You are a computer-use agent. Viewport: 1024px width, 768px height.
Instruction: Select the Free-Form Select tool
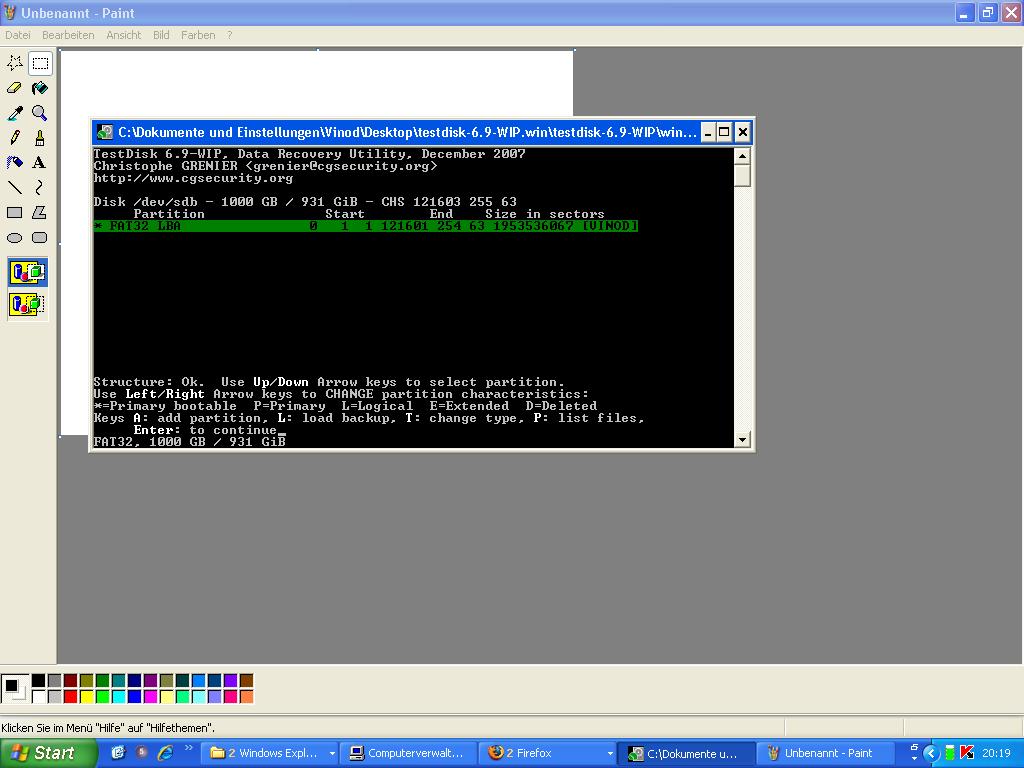pyautogui.click(x=14, y=63)
